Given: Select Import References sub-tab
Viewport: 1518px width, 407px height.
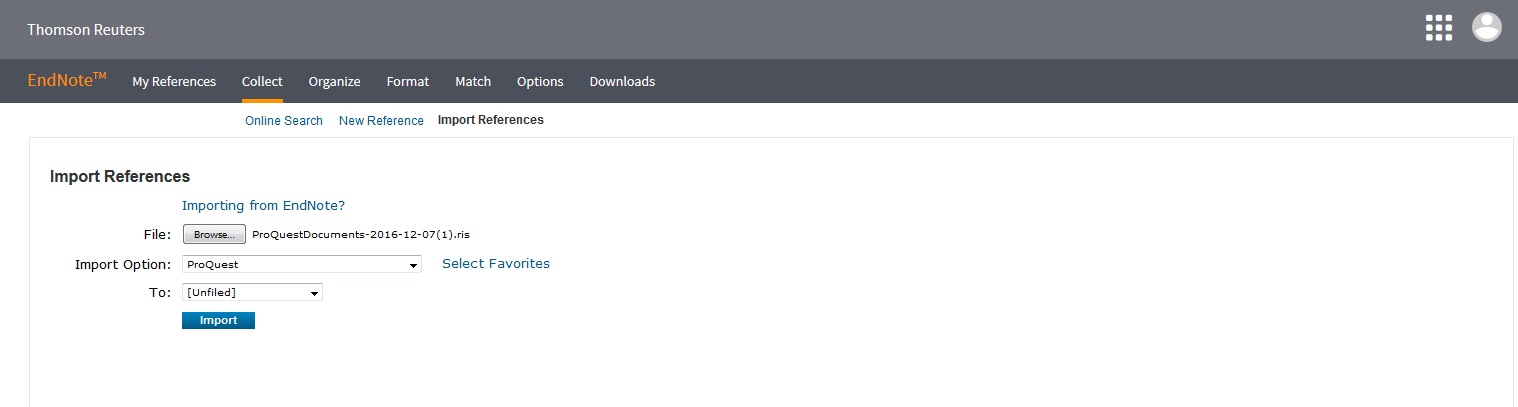Looking at the screenshot, I should (491, 120).
